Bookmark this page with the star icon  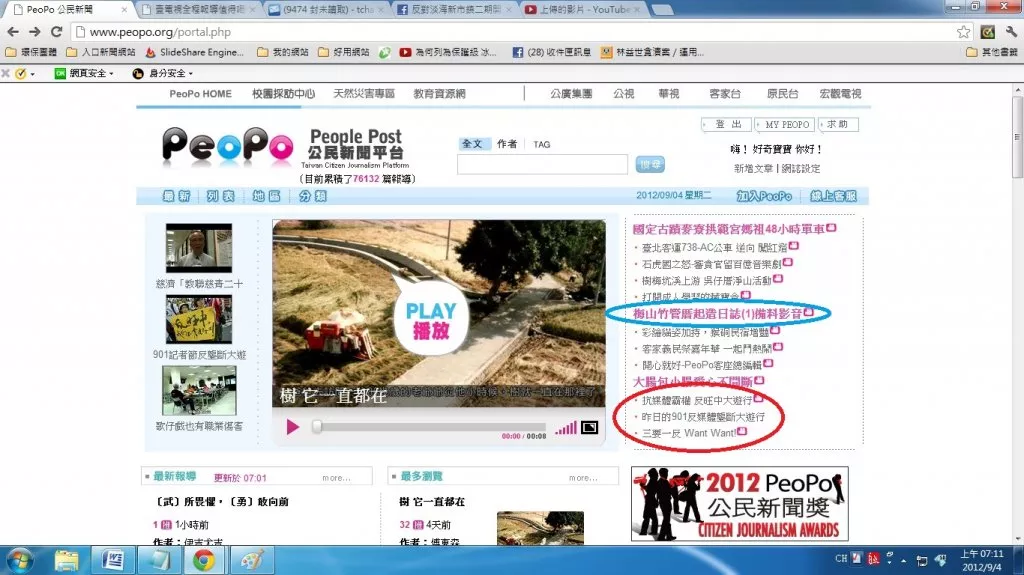963,32
